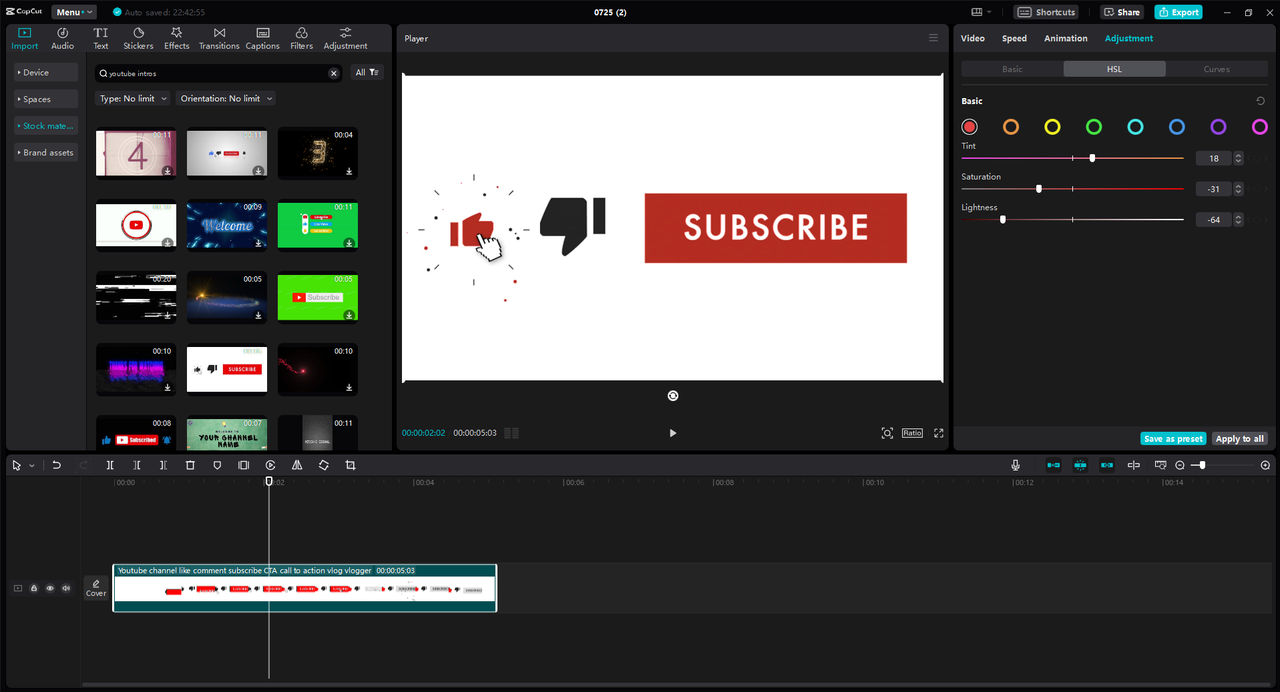The width and height of the screenshot is (1280, 692).
Task: Click the rotate tool
Action: (324, 465)
